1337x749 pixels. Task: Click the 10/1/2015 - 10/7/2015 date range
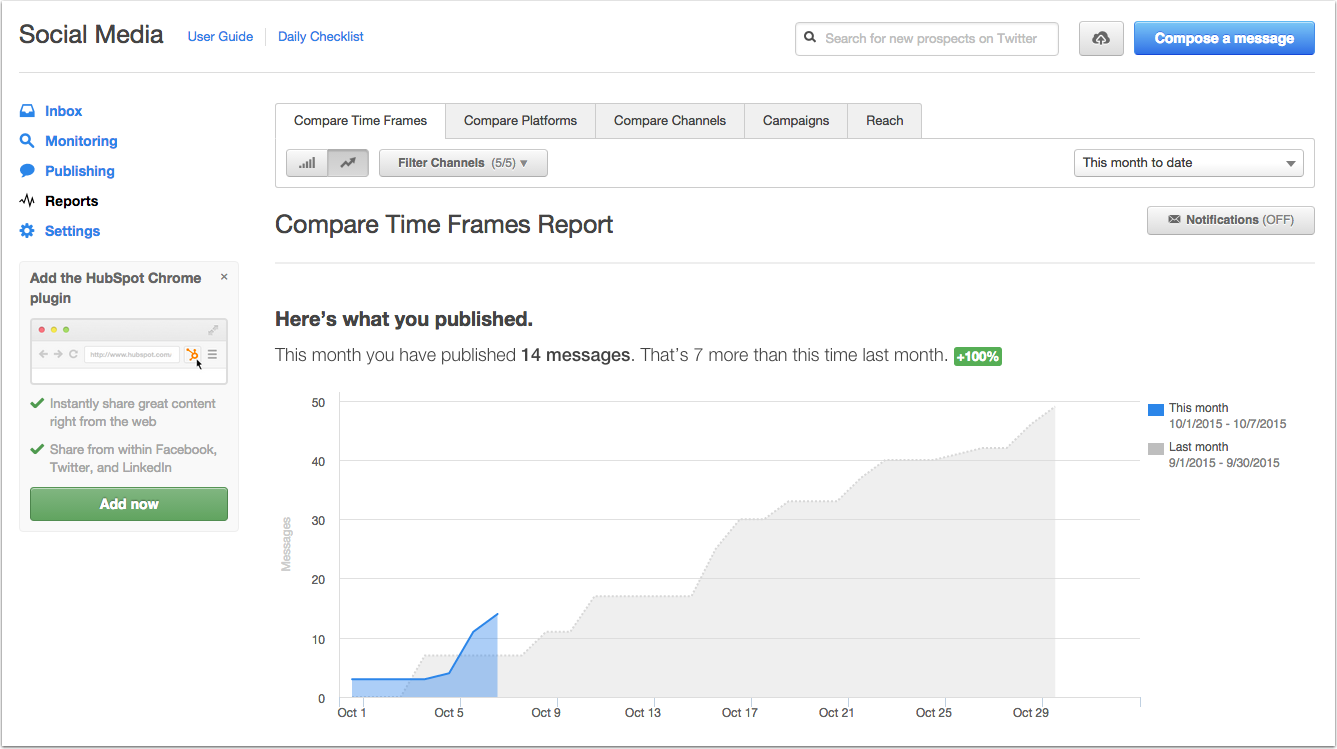point(1228,424)
